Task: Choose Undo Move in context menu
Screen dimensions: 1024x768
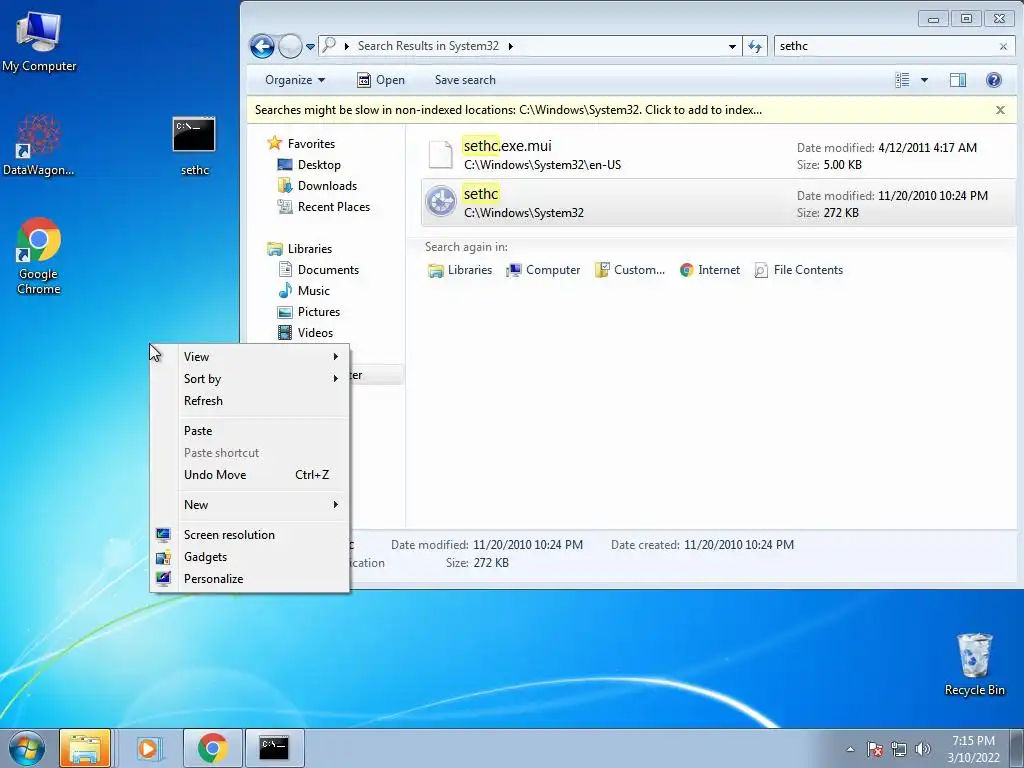Action: coord(249,475)
